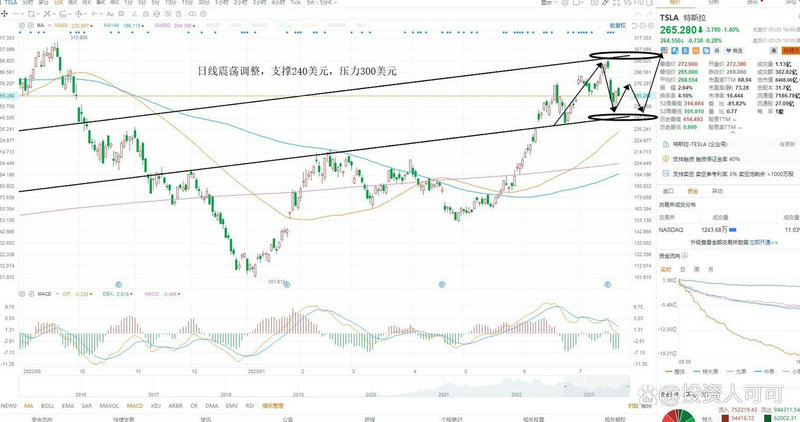Click the VS compare button in top toolbar

[x=628, y=3]
